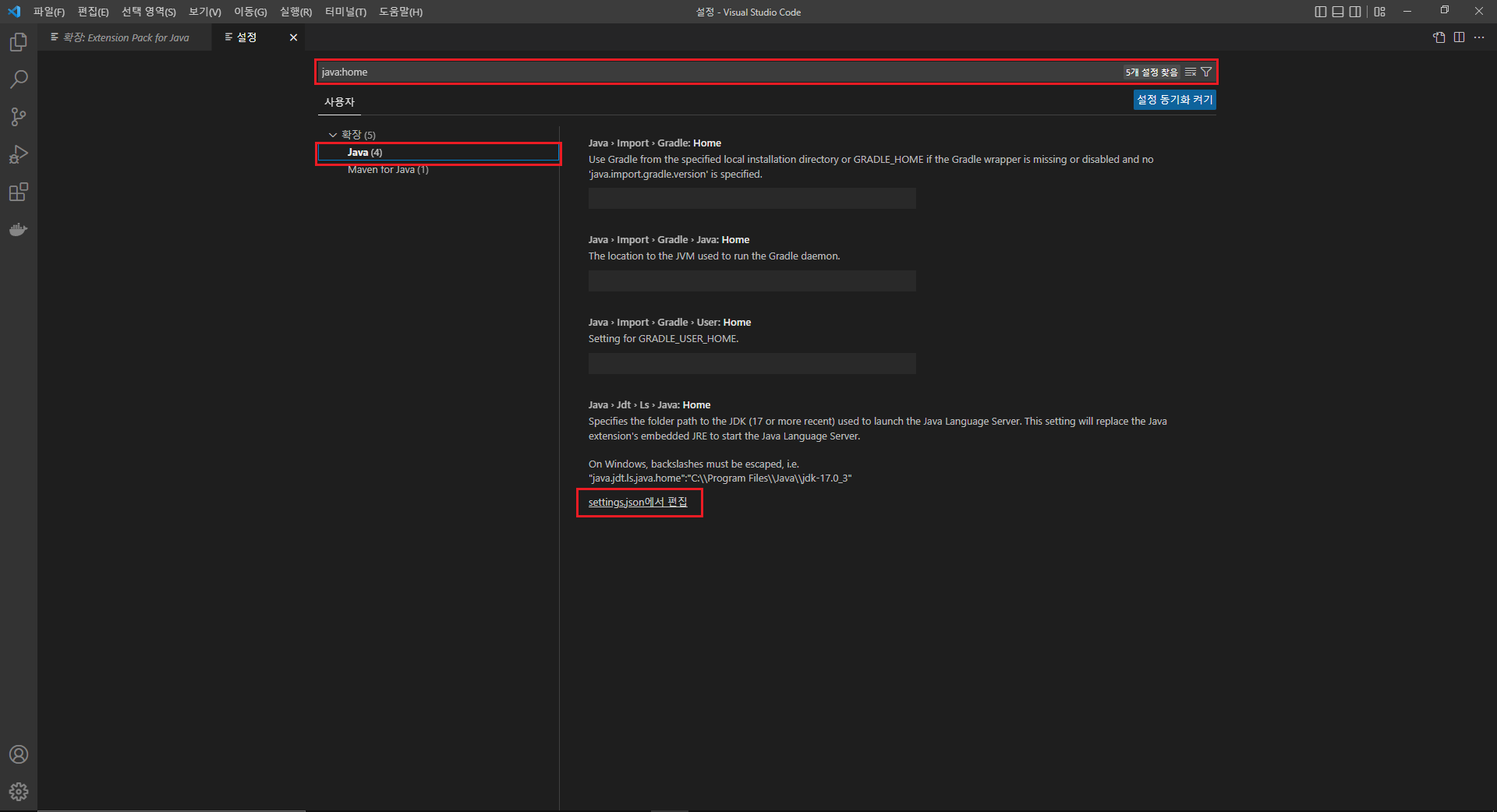Click the Java › Jdt › Ls › Java: Home title

tap(649, 405)
